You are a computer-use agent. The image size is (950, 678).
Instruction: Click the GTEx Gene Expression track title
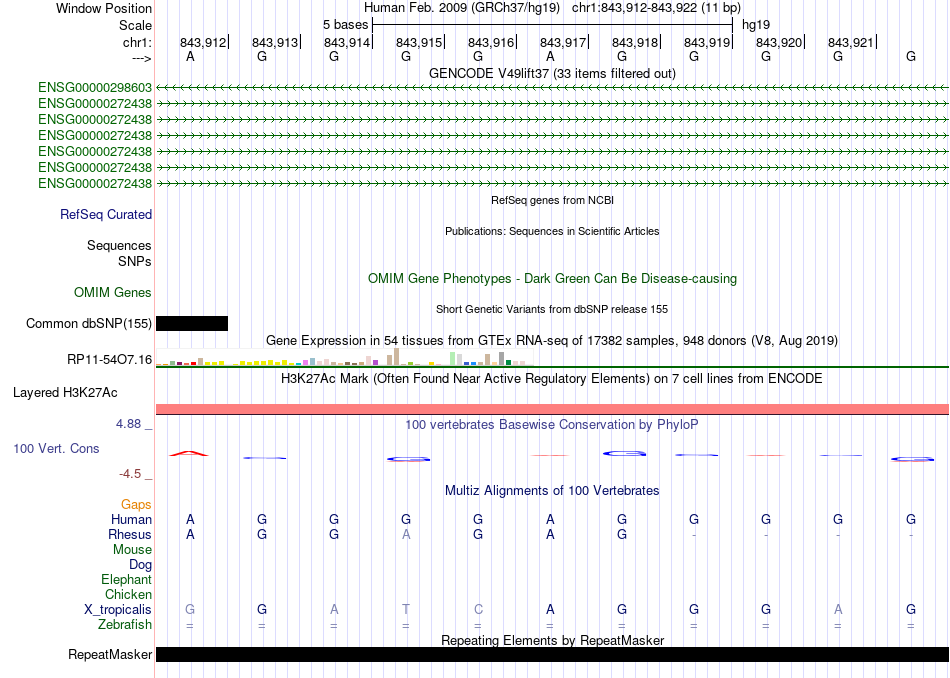552,341
